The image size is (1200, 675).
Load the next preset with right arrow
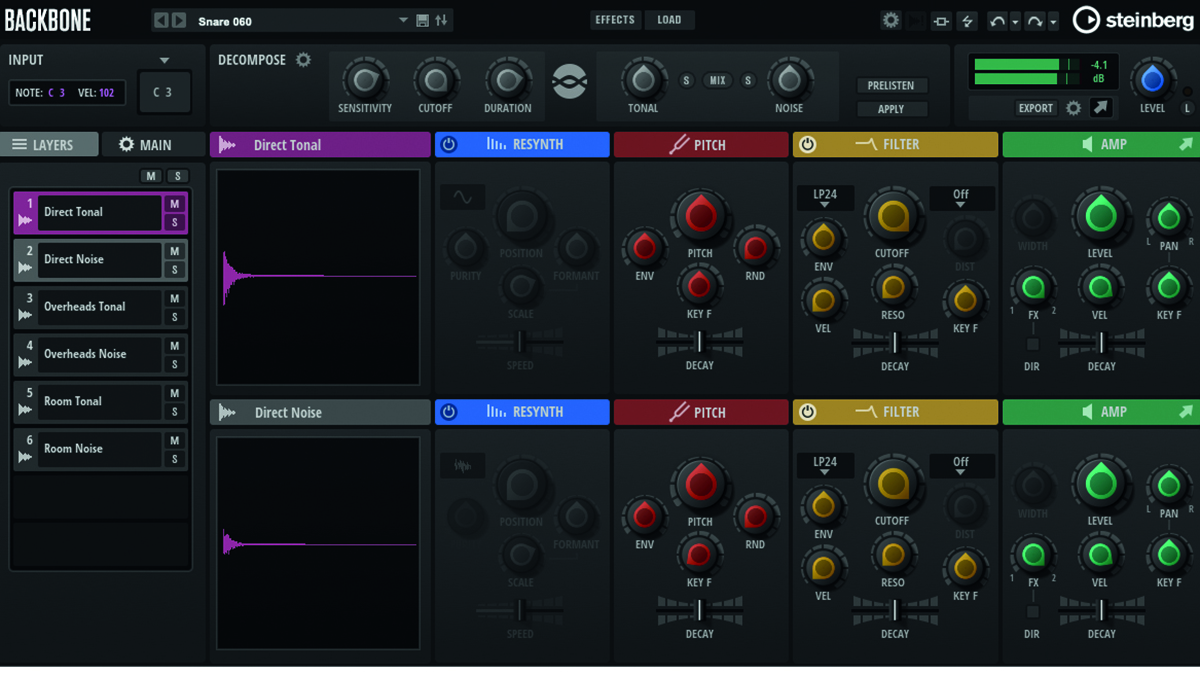click(x=179, y=20)
